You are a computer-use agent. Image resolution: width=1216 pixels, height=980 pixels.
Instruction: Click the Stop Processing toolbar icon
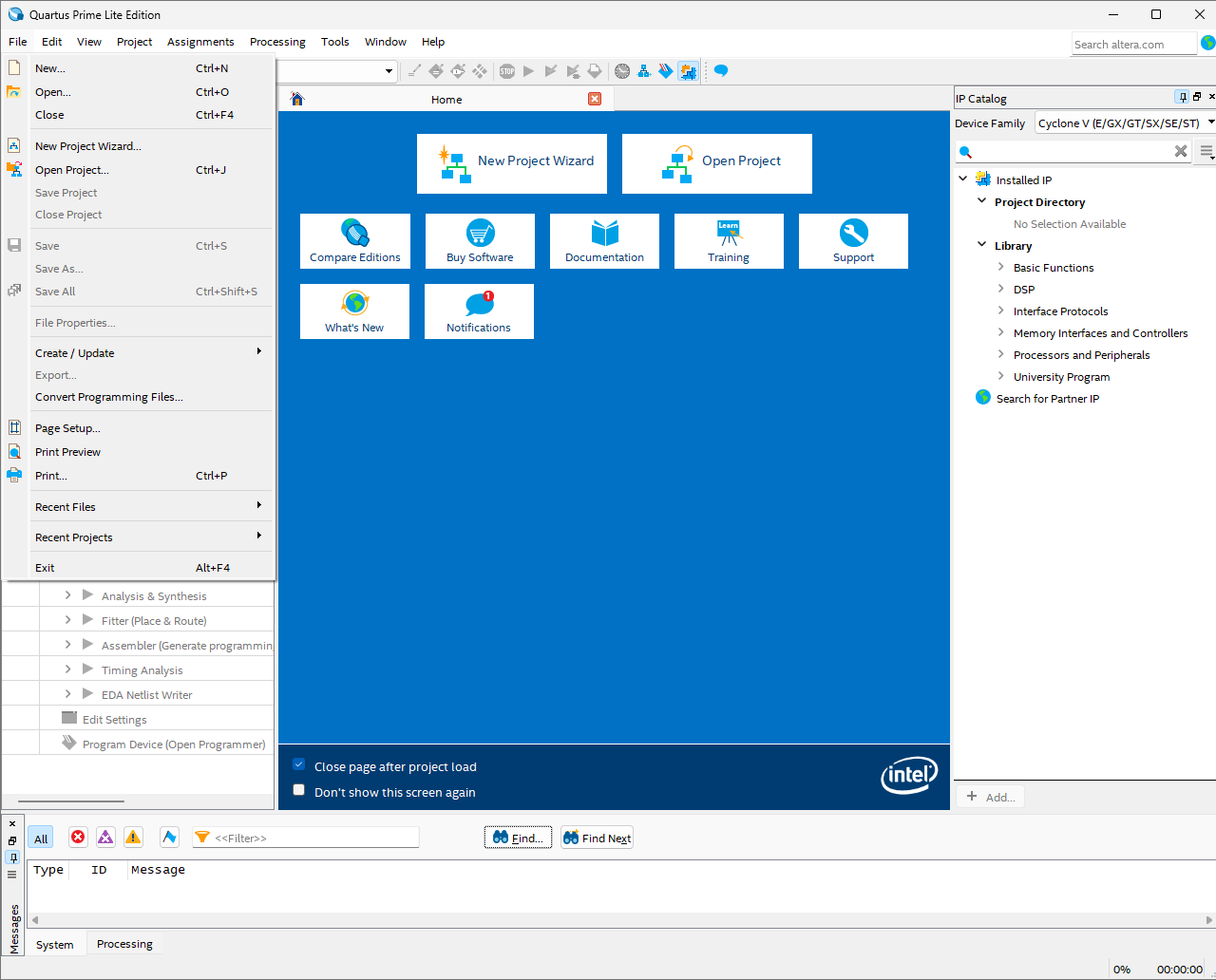pos(507,71)
